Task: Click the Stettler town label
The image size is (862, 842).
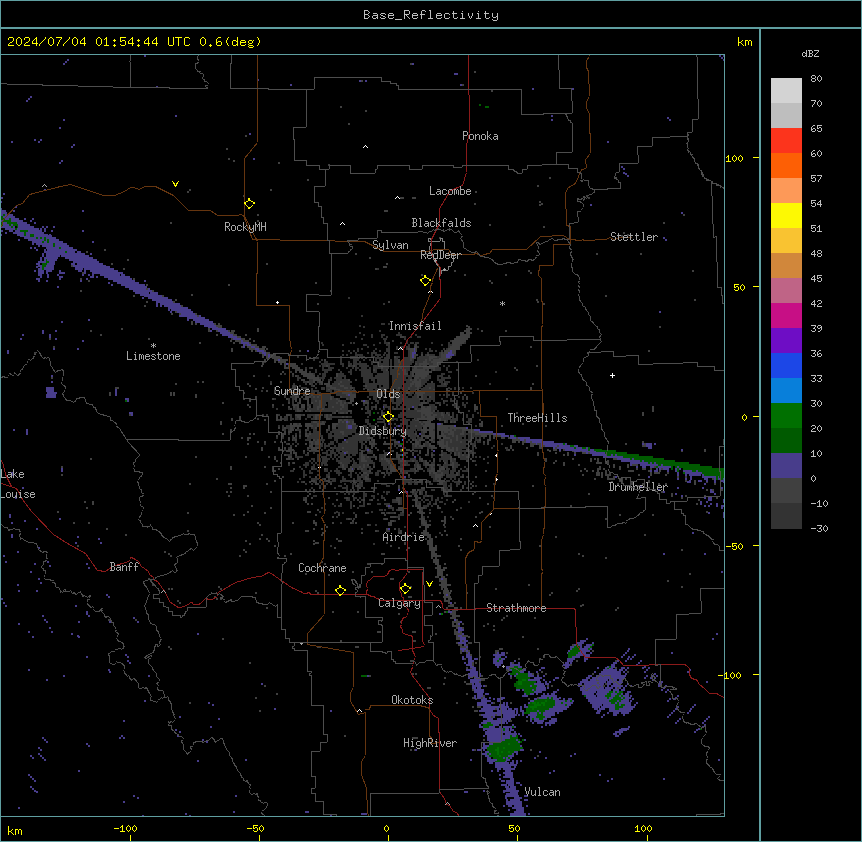Action: click(634, 237)
